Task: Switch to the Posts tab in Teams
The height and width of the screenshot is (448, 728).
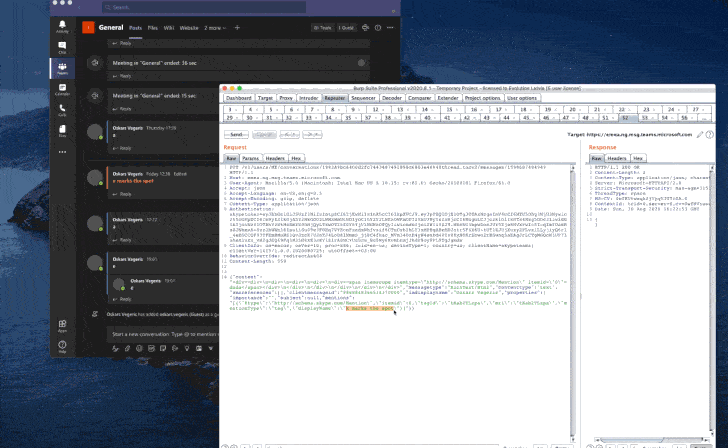Action: tap(136, 28)
